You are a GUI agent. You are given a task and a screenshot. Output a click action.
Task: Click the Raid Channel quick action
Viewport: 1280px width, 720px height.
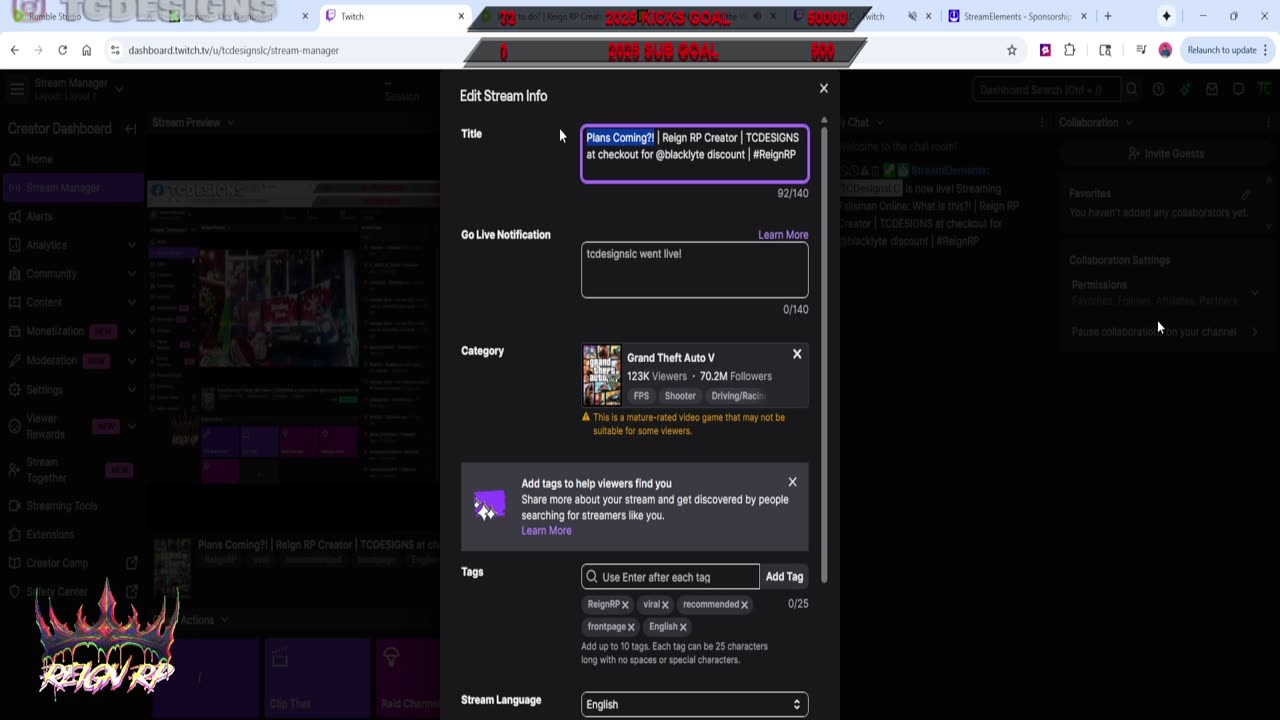pos(410,677)
